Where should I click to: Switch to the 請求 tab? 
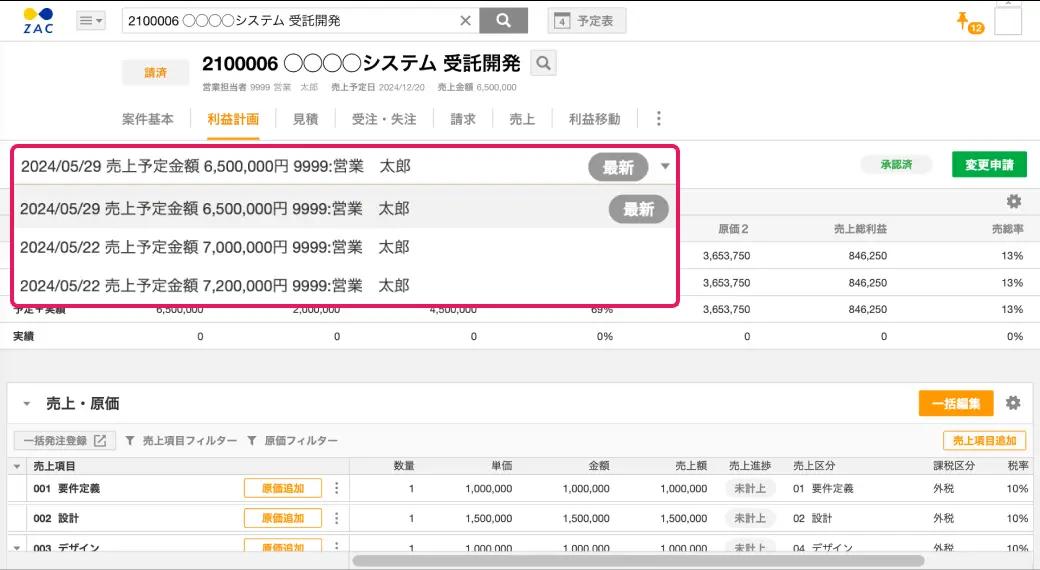click(463, 119)
